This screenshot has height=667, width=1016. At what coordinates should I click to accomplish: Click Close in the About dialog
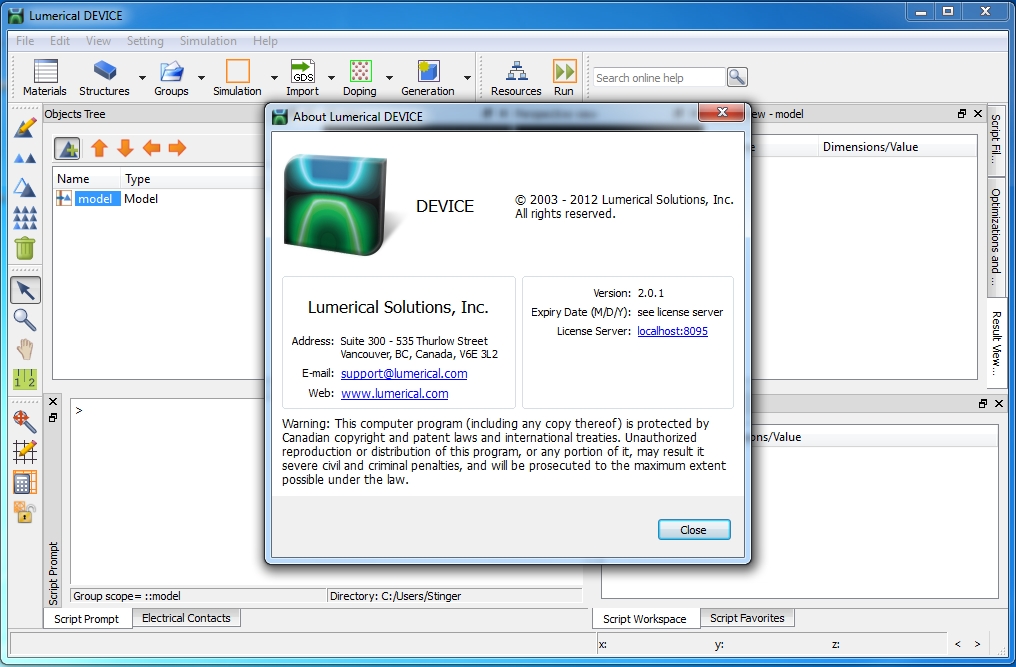[x=694, y=530]
